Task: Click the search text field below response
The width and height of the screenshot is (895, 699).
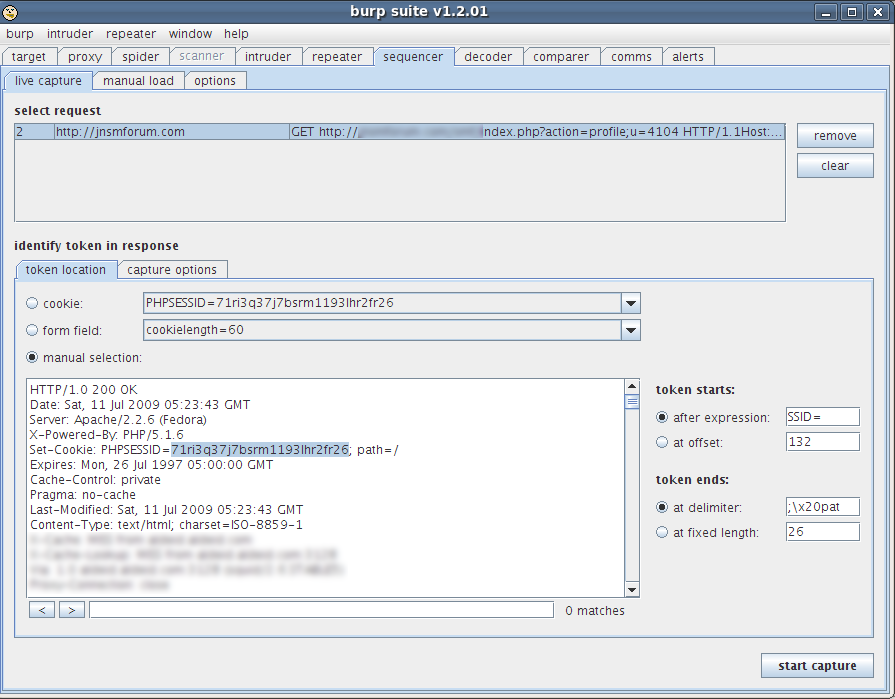Action: coord(320,609)
